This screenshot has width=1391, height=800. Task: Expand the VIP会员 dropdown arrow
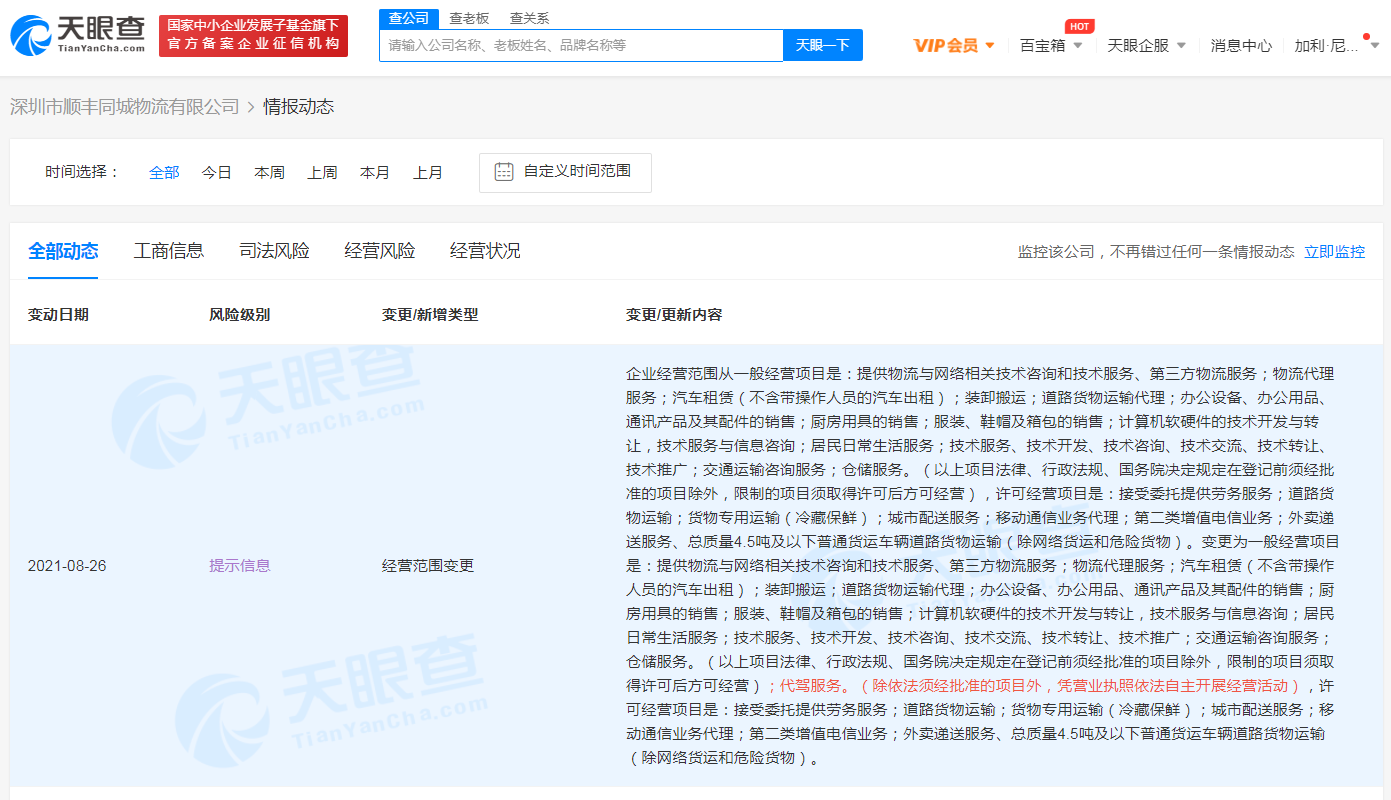coord(990,45)
